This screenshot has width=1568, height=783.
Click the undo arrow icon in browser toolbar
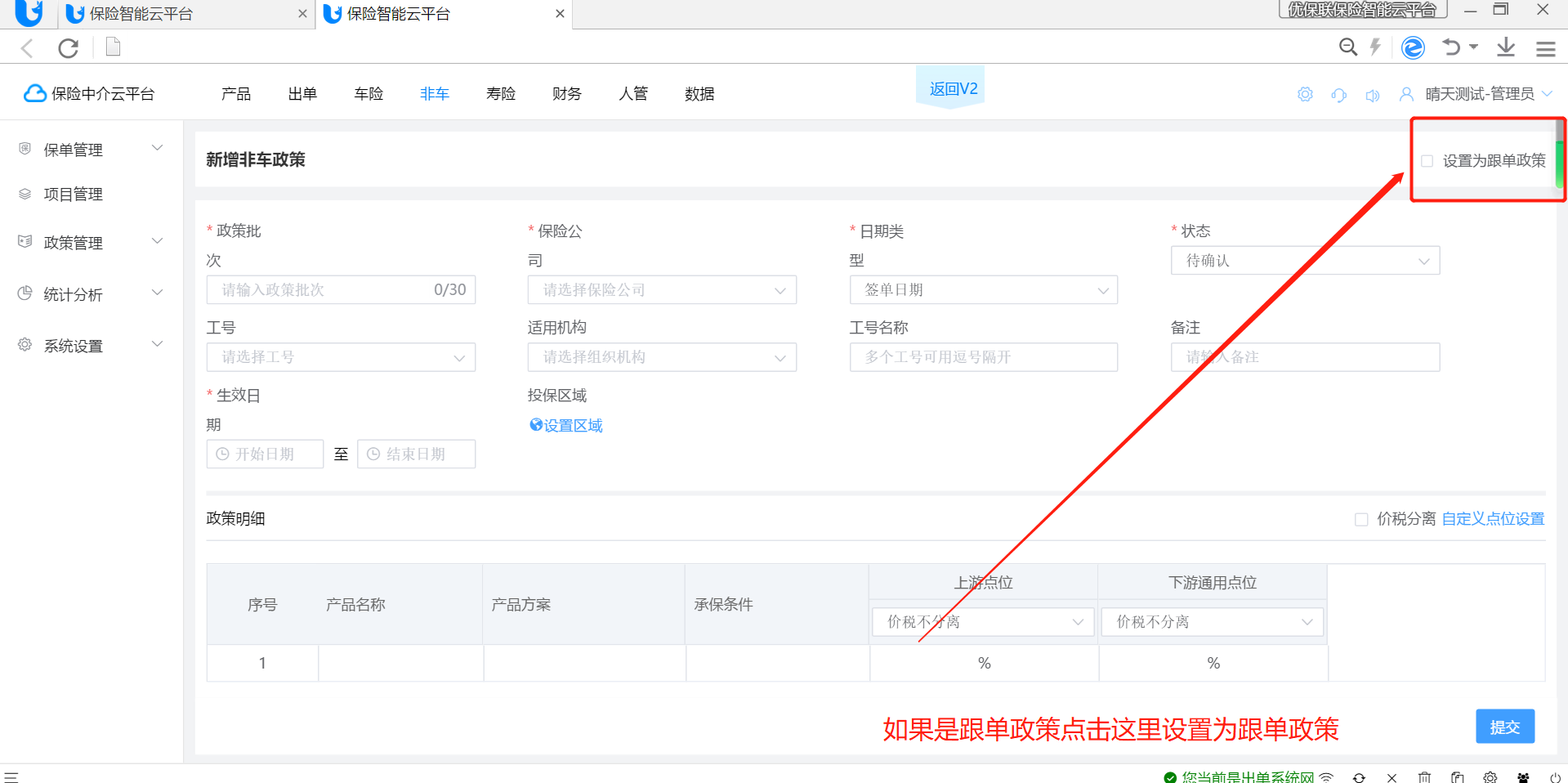(1451, 47)
